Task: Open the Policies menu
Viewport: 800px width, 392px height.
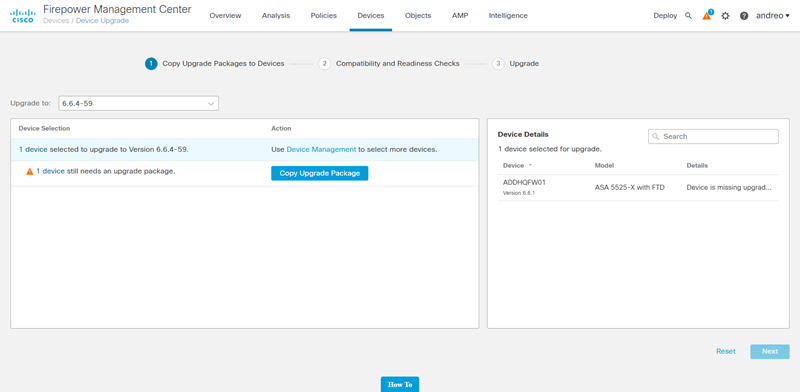Action: click(x=323, y=16)
